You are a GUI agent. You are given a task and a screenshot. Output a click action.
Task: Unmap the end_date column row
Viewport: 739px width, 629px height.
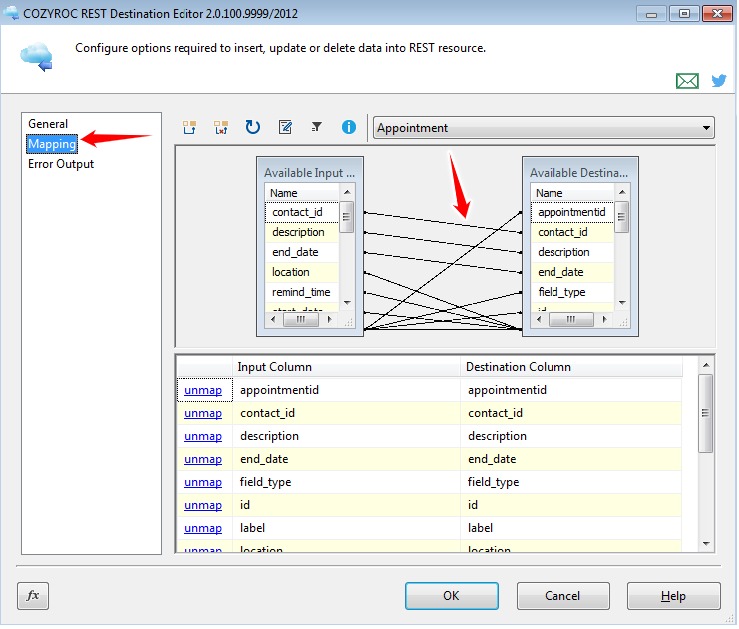tap(203, 459)
